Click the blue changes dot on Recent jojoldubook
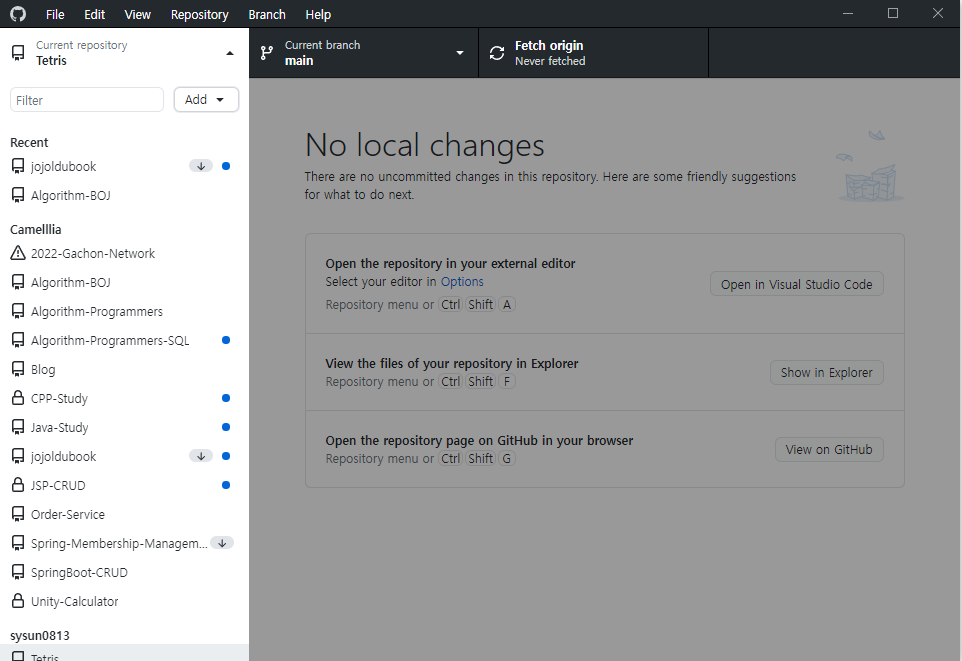The width and height of the screenshot is (962, 661). coord(226,166)
